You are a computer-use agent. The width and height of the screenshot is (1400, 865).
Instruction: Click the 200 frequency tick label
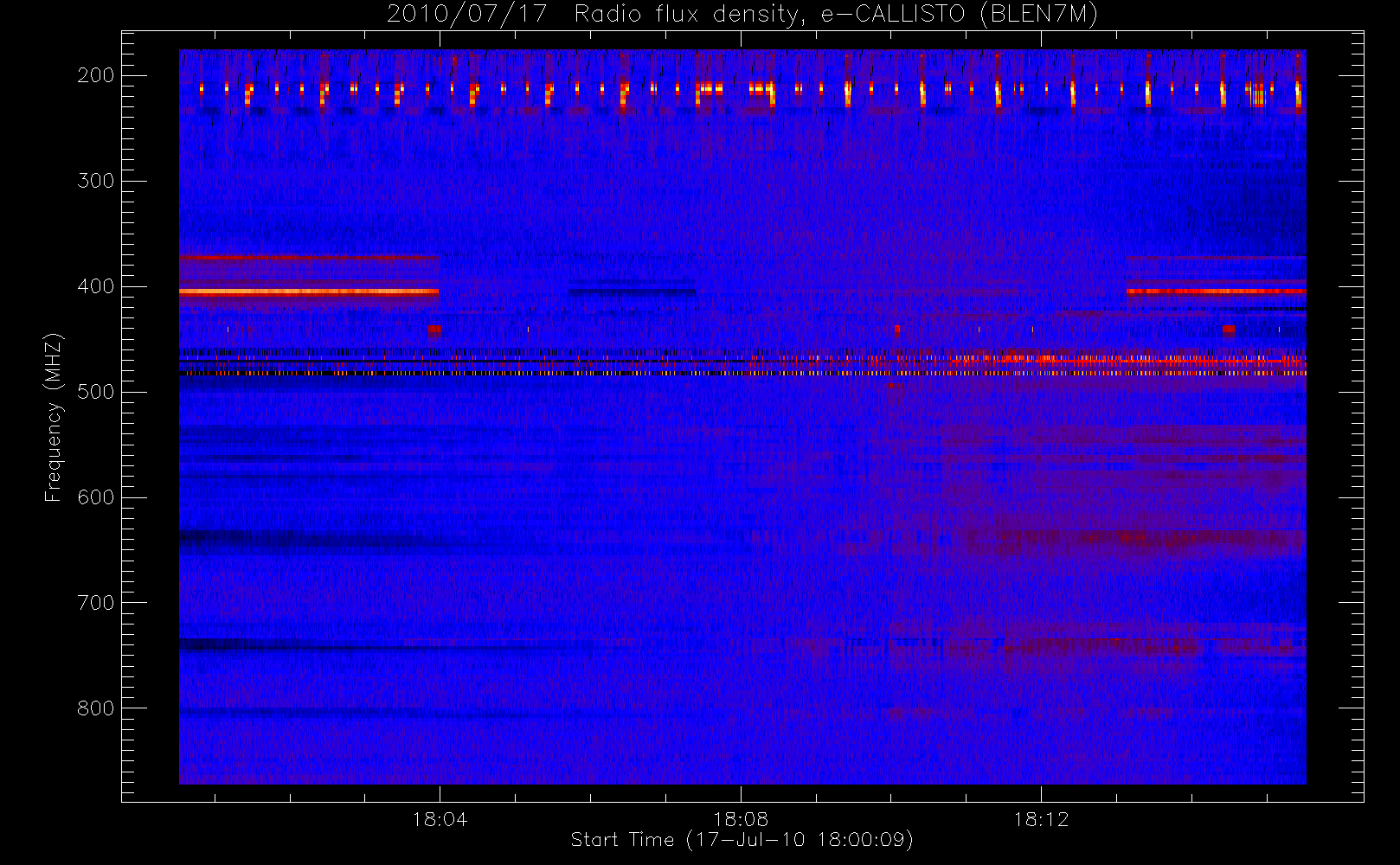96,75
